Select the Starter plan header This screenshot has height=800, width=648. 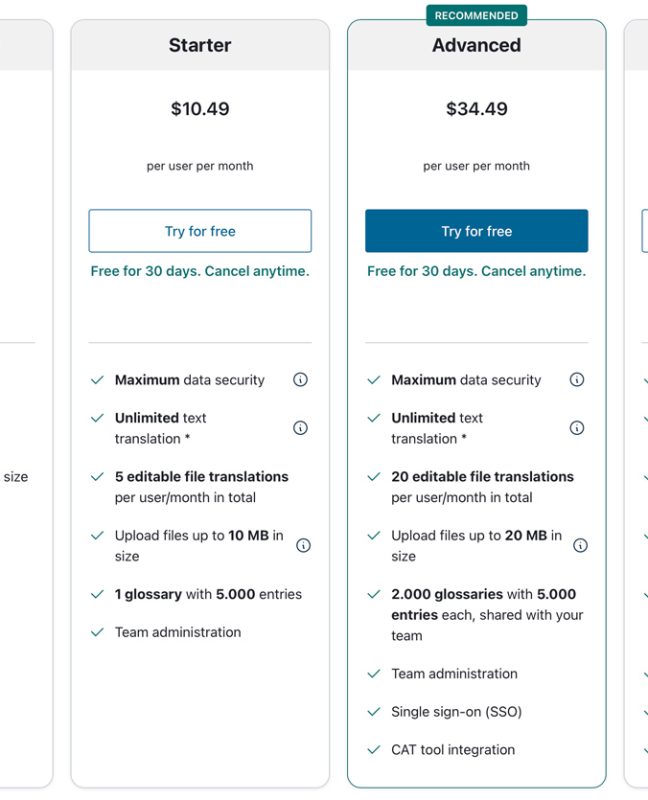click(x=200, y=45)
